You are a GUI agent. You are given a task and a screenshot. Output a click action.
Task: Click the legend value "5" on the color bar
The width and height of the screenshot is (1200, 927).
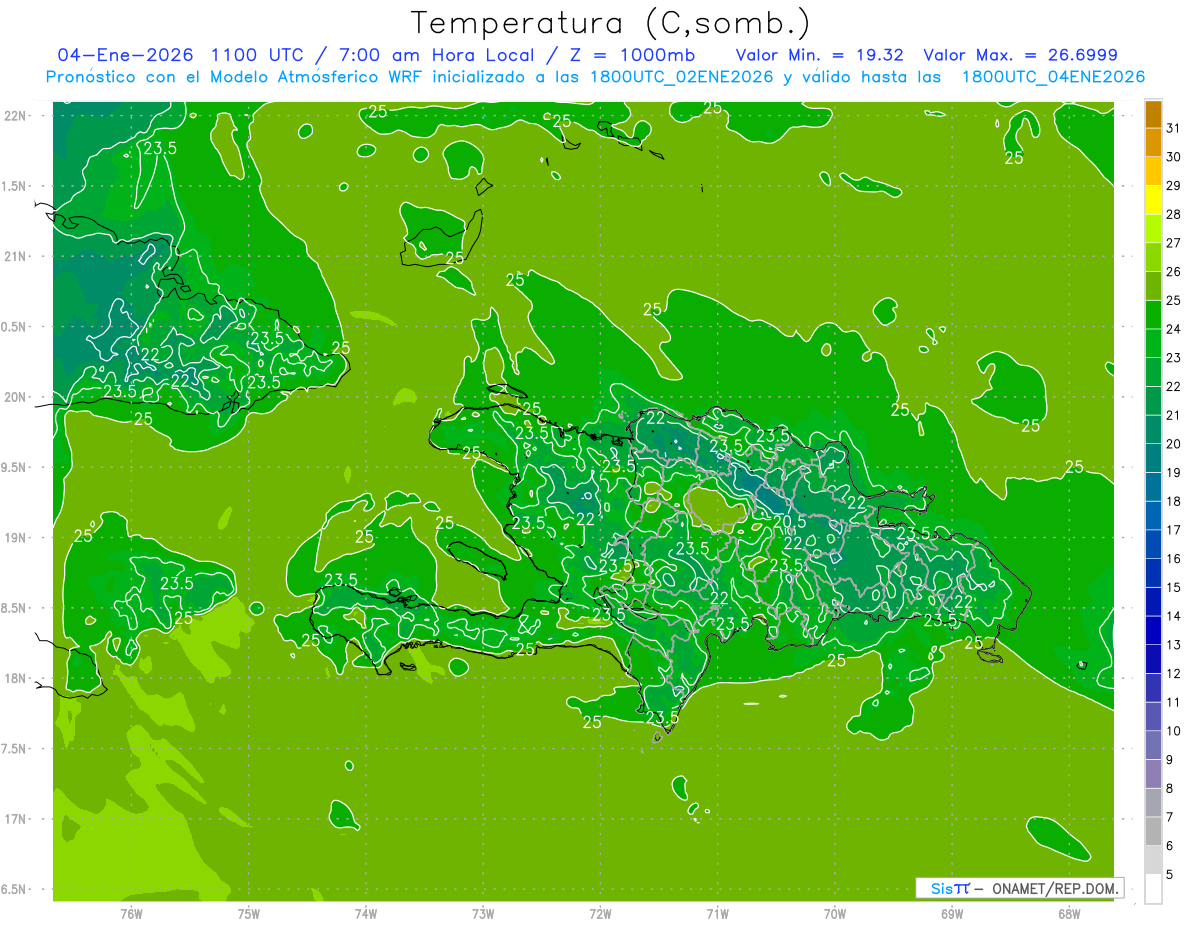point(1169,875)
